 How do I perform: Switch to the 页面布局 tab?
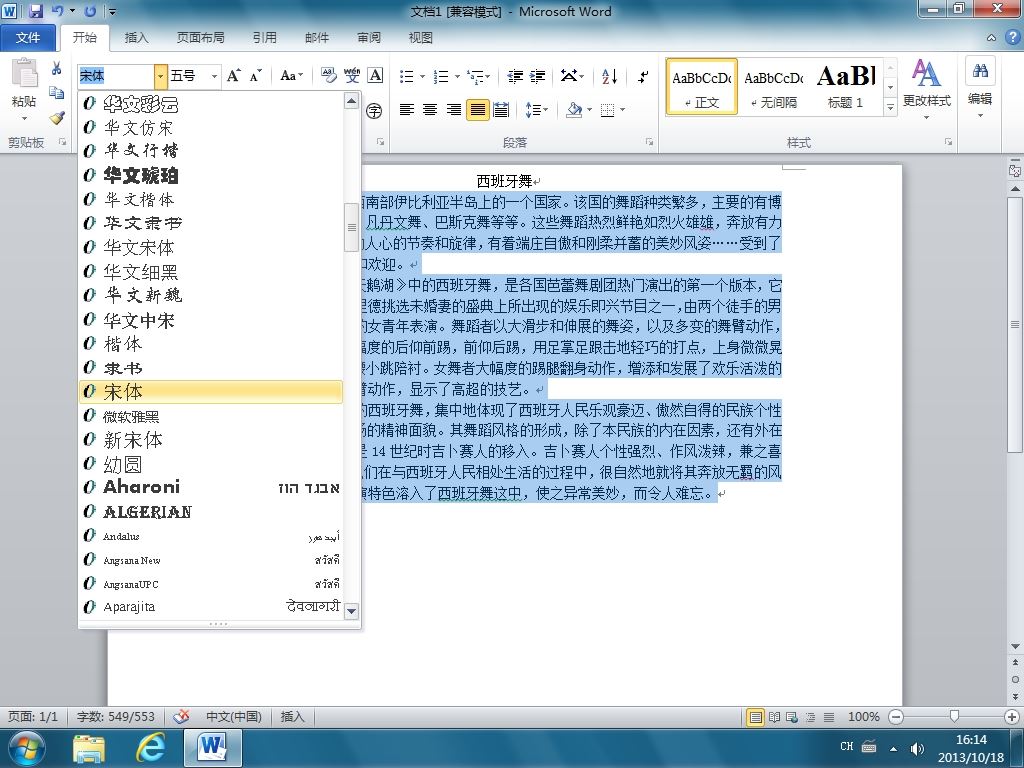(x=200, y=38)
